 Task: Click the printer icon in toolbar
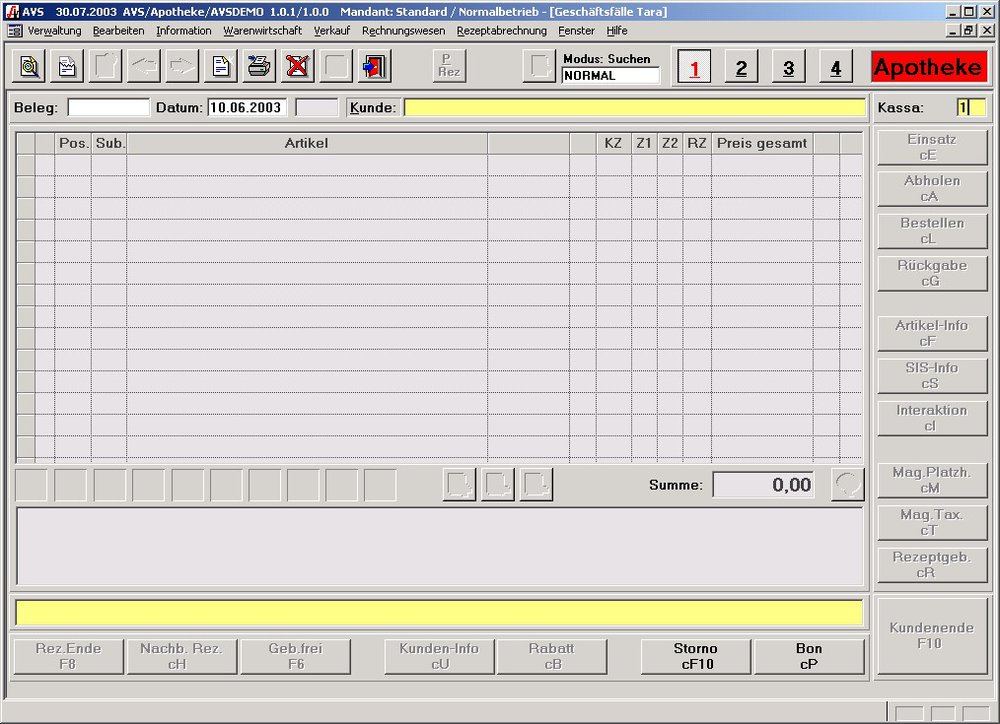[258, 67]
